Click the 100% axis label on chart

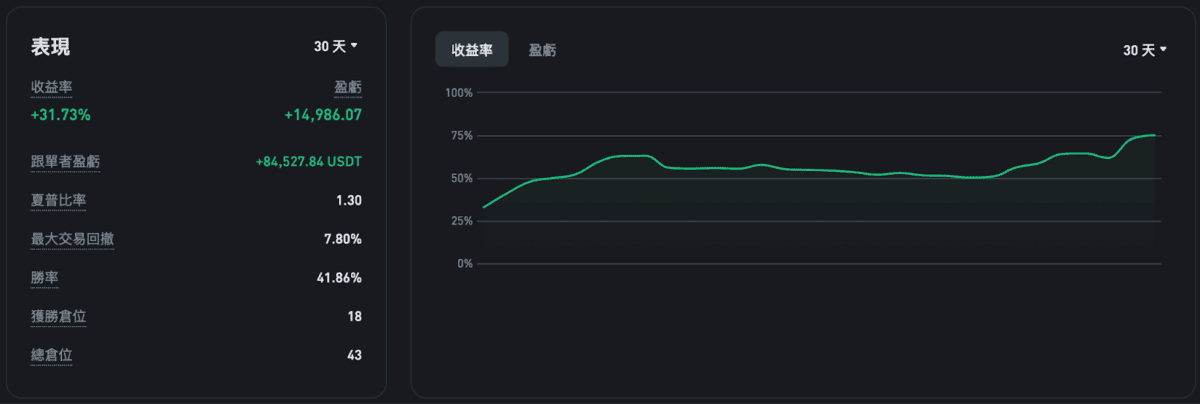459,93
